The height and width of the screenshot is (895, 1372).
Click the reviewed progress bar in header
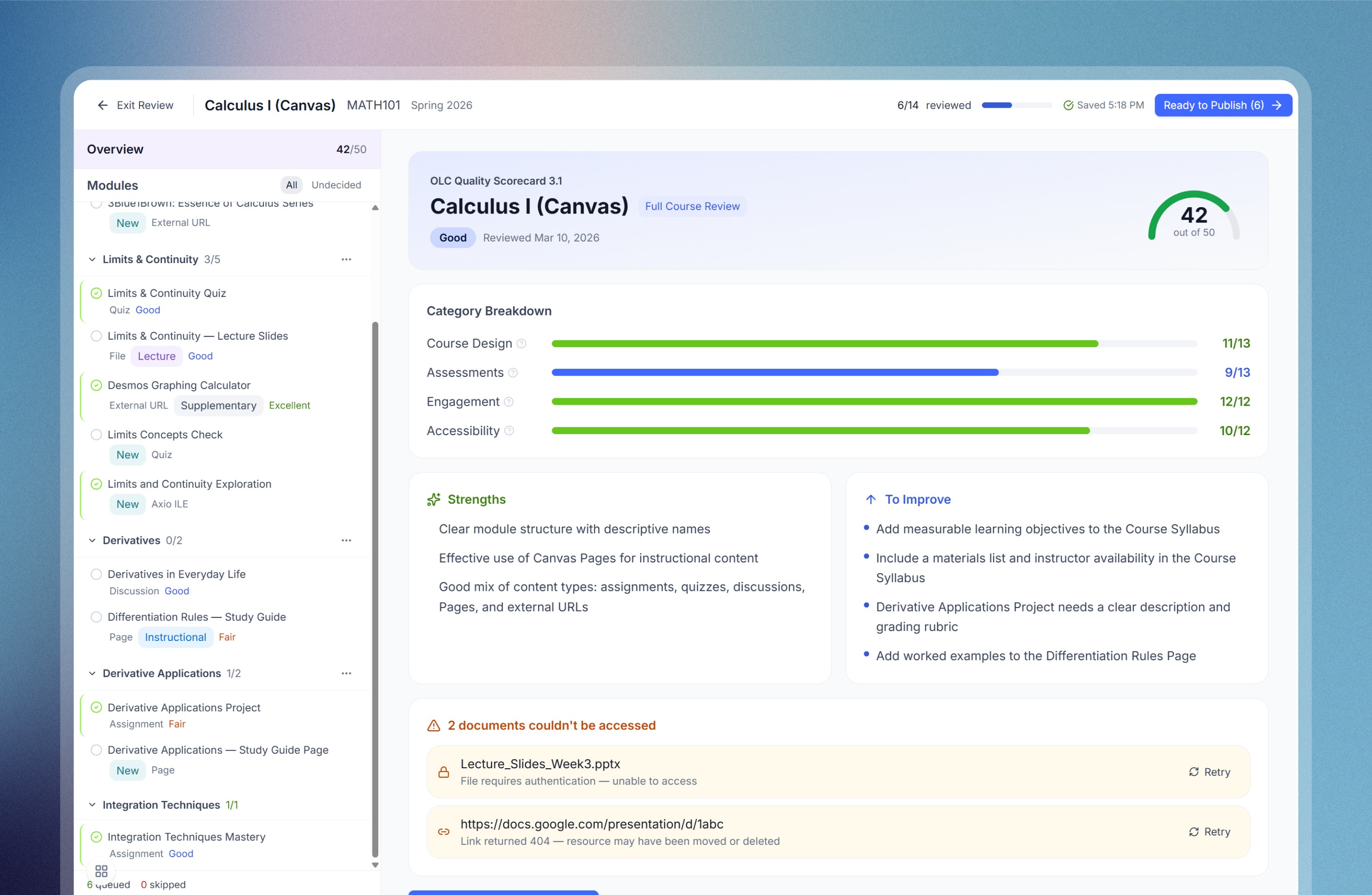(1016, 105)
